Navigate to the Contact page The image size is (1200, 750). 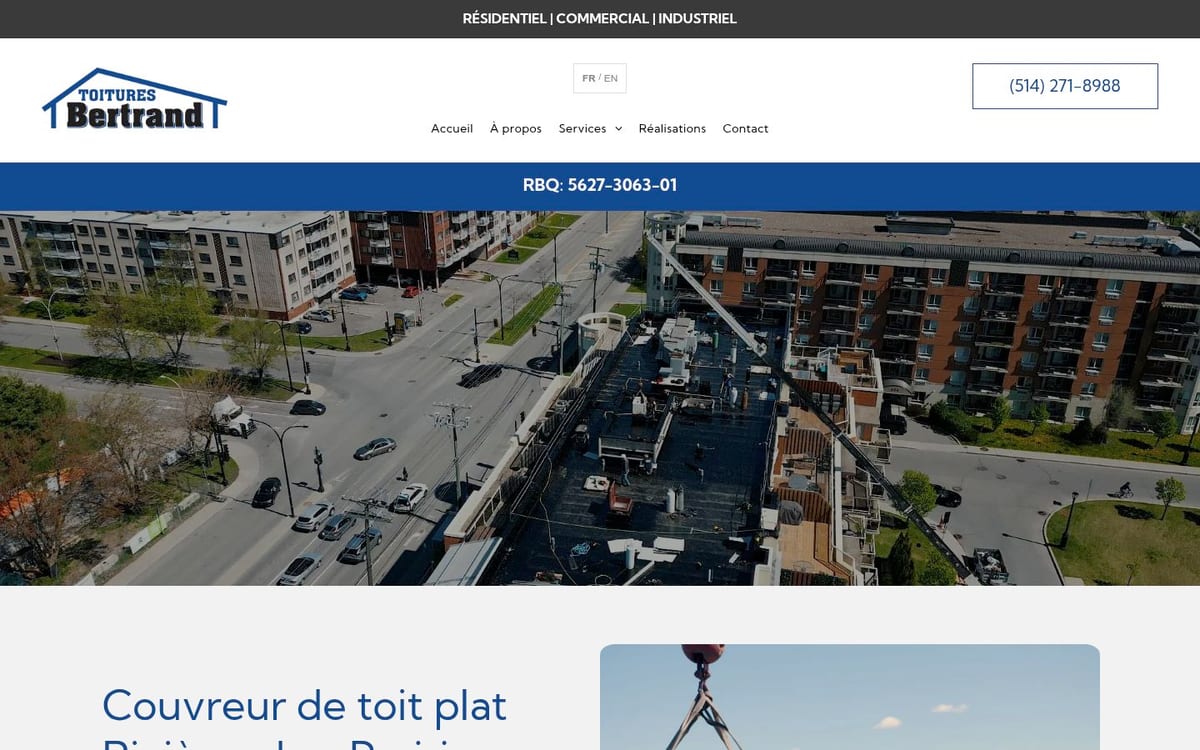point(746,128)
